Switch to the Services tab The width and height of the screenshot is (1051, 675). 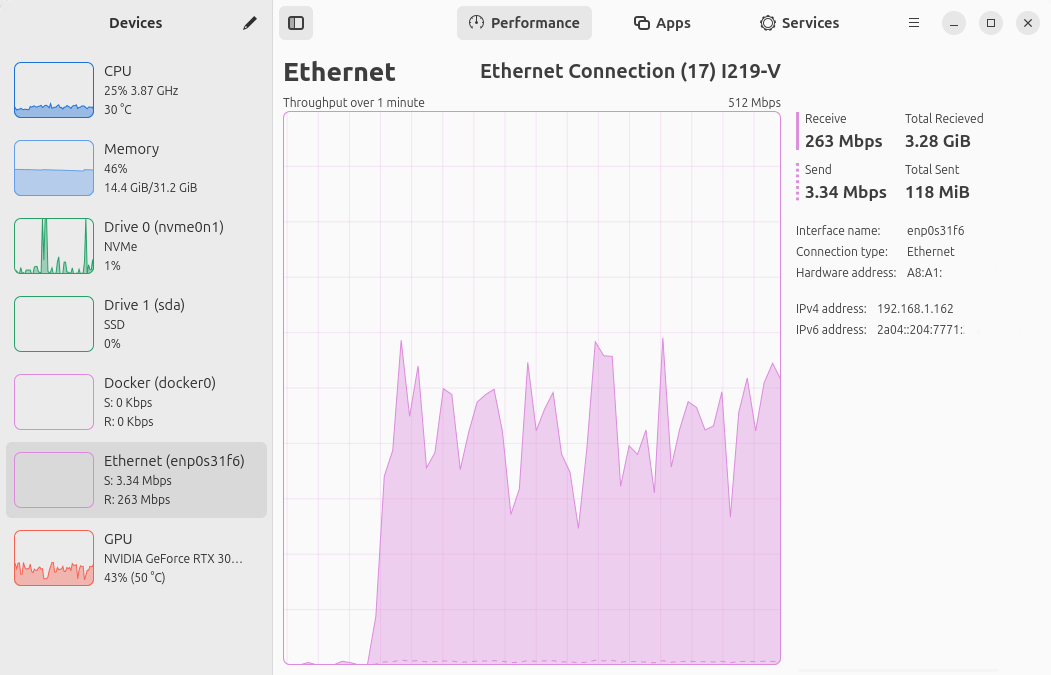(800, 23)
